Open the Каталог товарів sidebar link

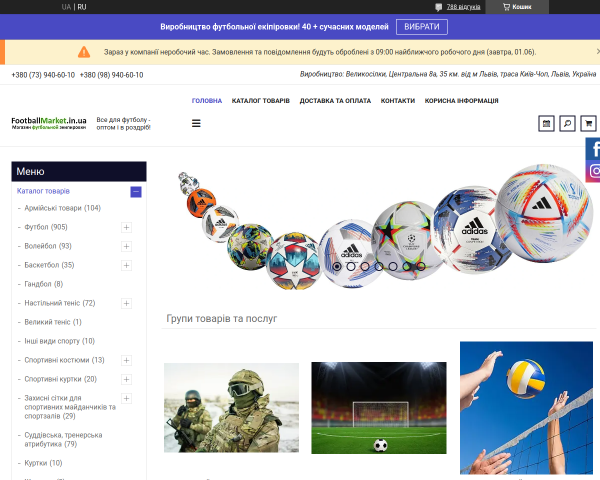pos(43,191)
